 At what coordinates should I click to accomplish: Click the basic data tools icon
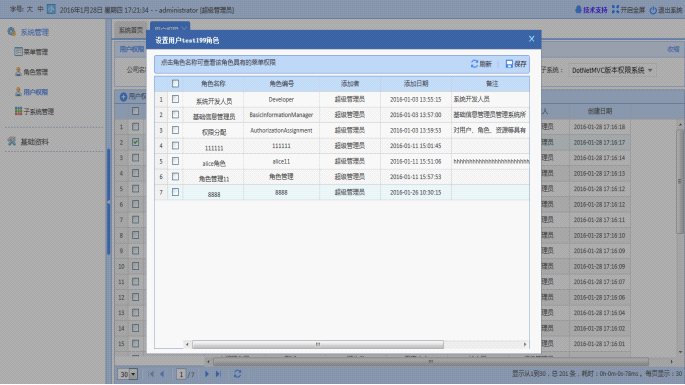12,141
